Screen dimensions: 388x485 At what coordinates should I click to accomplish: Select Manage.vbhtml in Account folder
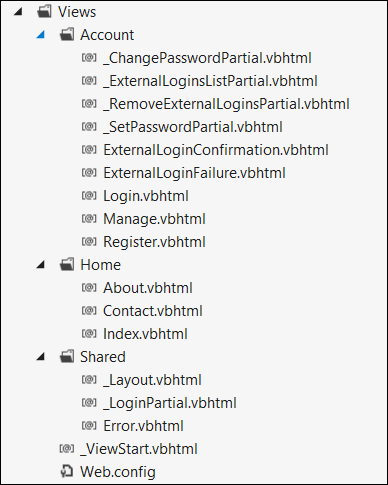(154, 219)
